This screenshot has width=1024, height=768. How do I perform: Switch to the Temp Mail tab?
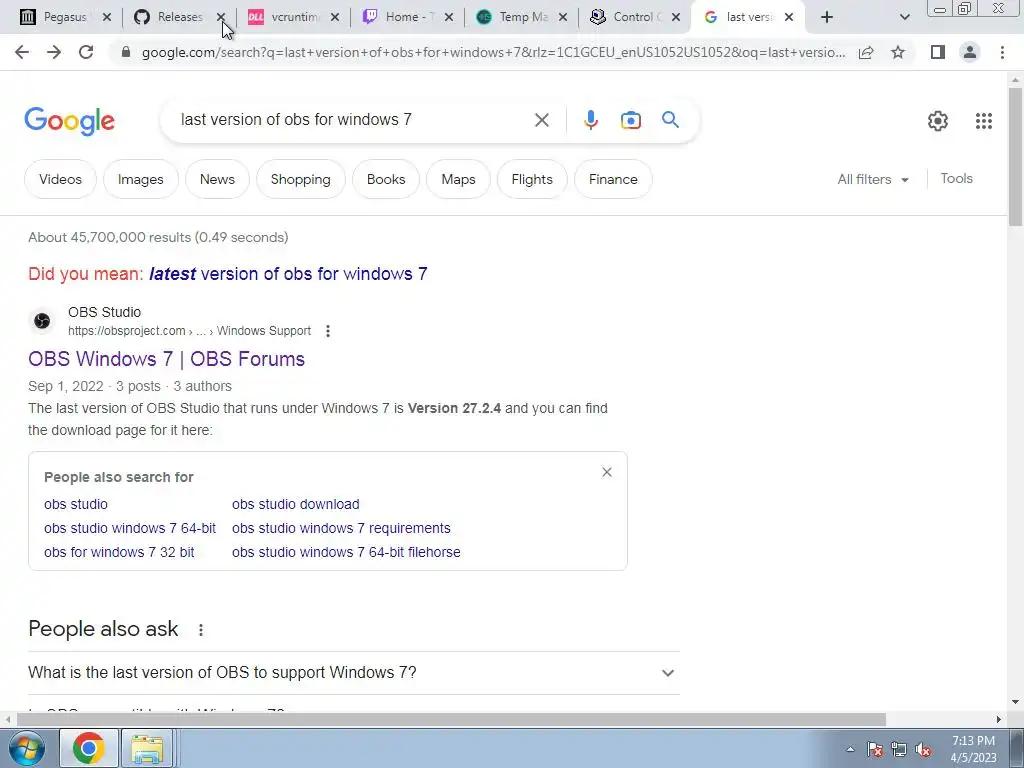coord(511,17)
